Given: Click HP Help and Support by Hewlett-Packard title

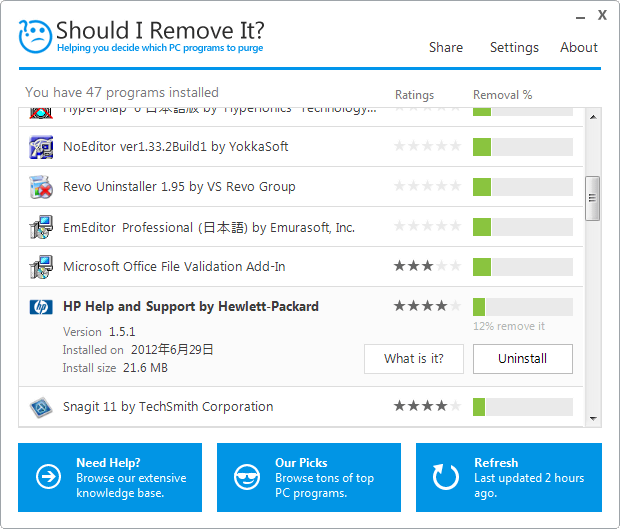Looking at the screenshot, I should 191,307.
